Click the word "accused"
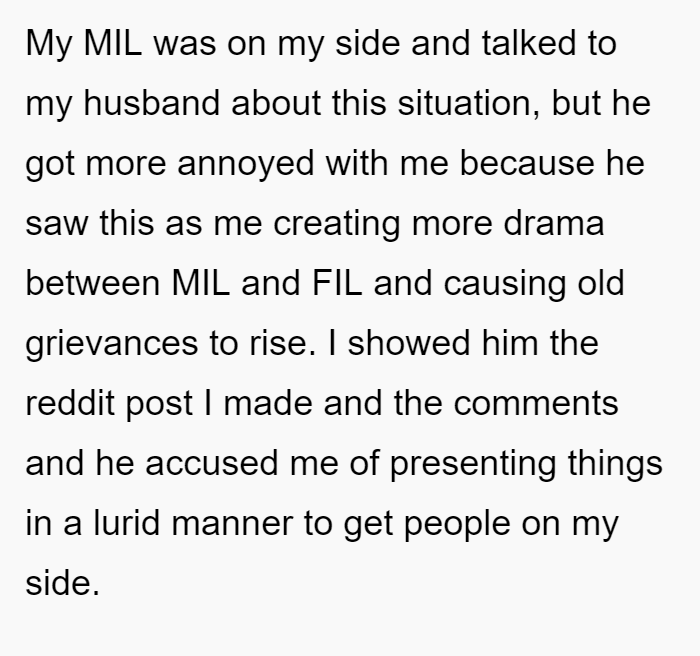 click(212, 464)
